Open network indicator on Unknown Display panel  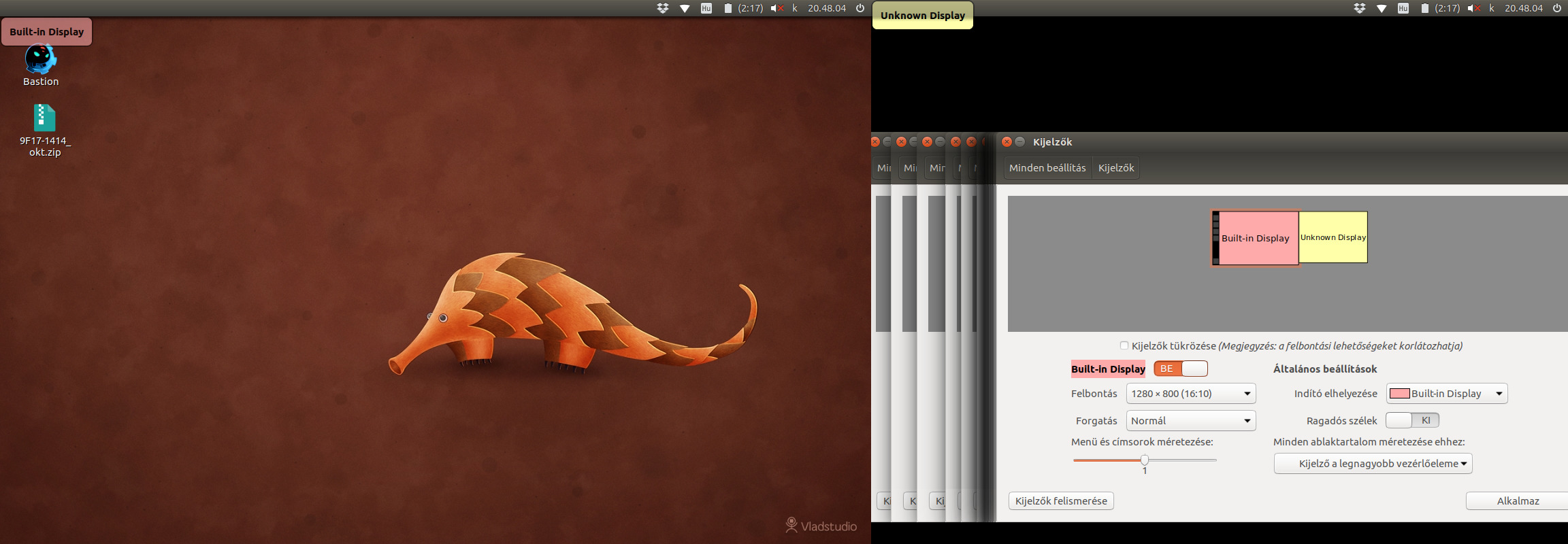pyautogui.click(x=1382, y=8)
